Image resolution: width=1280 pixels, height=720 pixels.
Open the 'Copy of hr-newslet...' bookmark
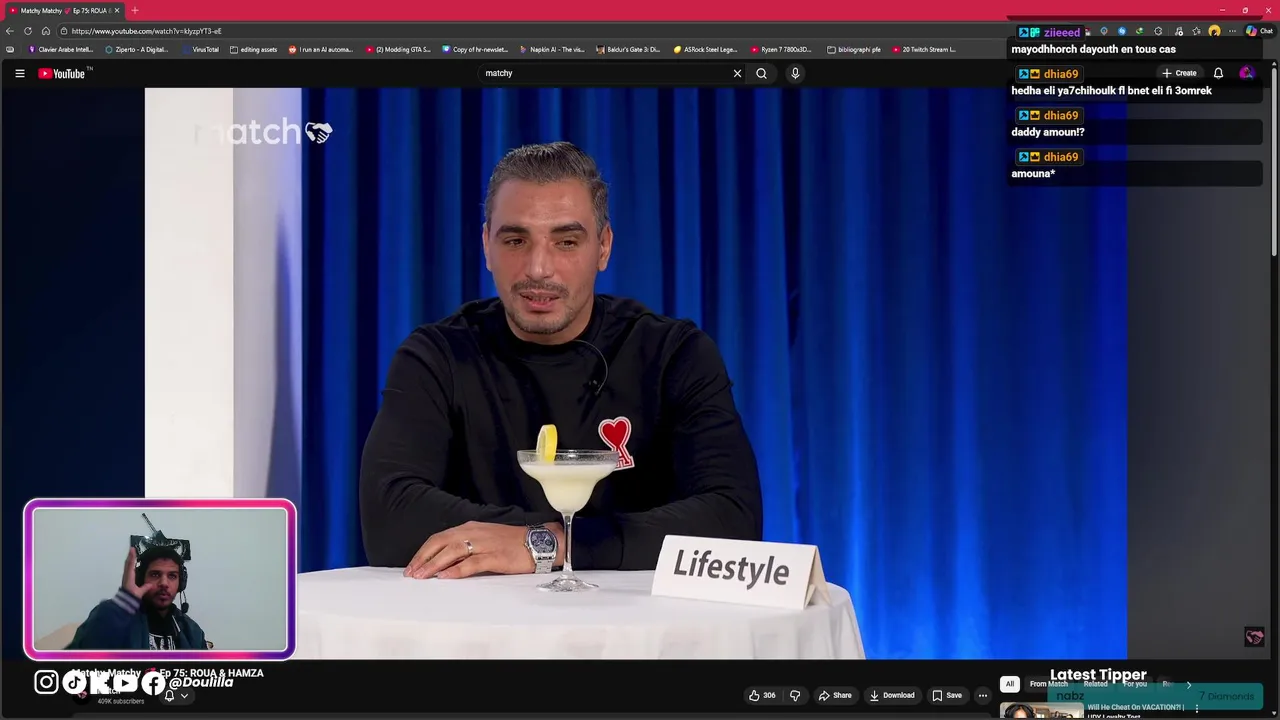point(475,49)
